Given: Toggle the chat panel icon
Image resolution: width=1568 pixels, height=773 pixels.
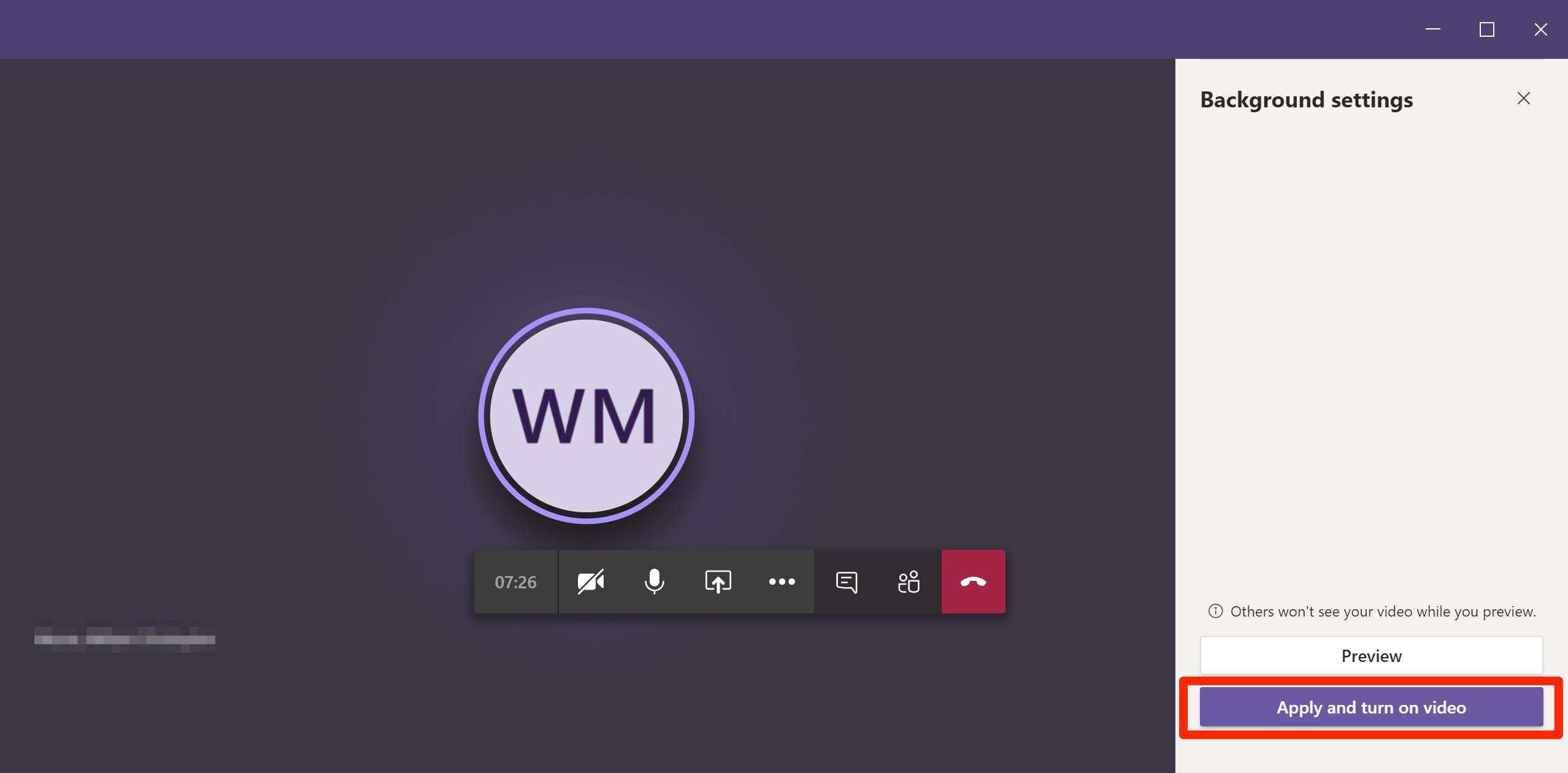Looking at the screenshot, I should [x=845, y=581].
